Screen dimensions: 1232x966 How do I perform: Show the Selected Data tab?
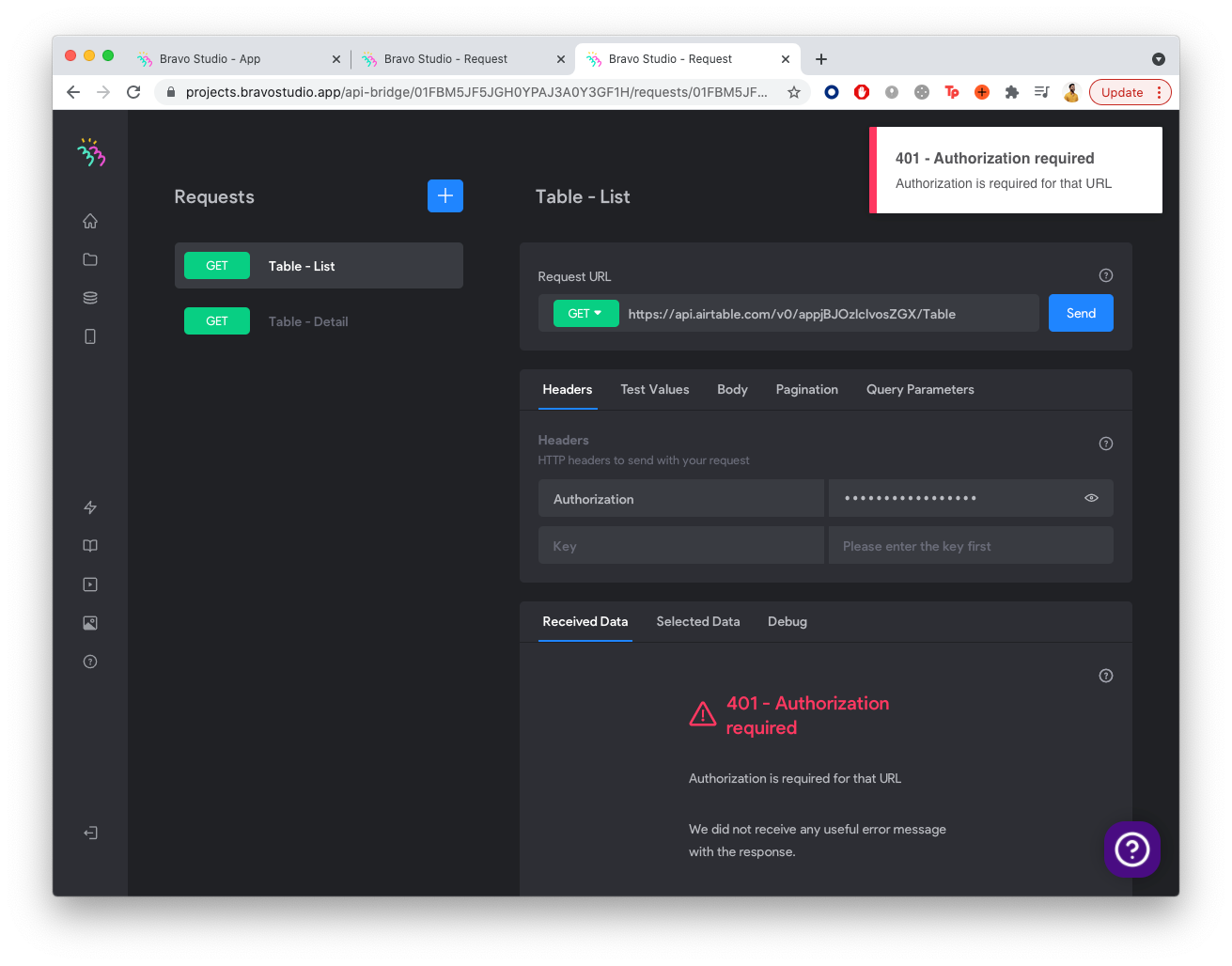click(x=698, y=621)
